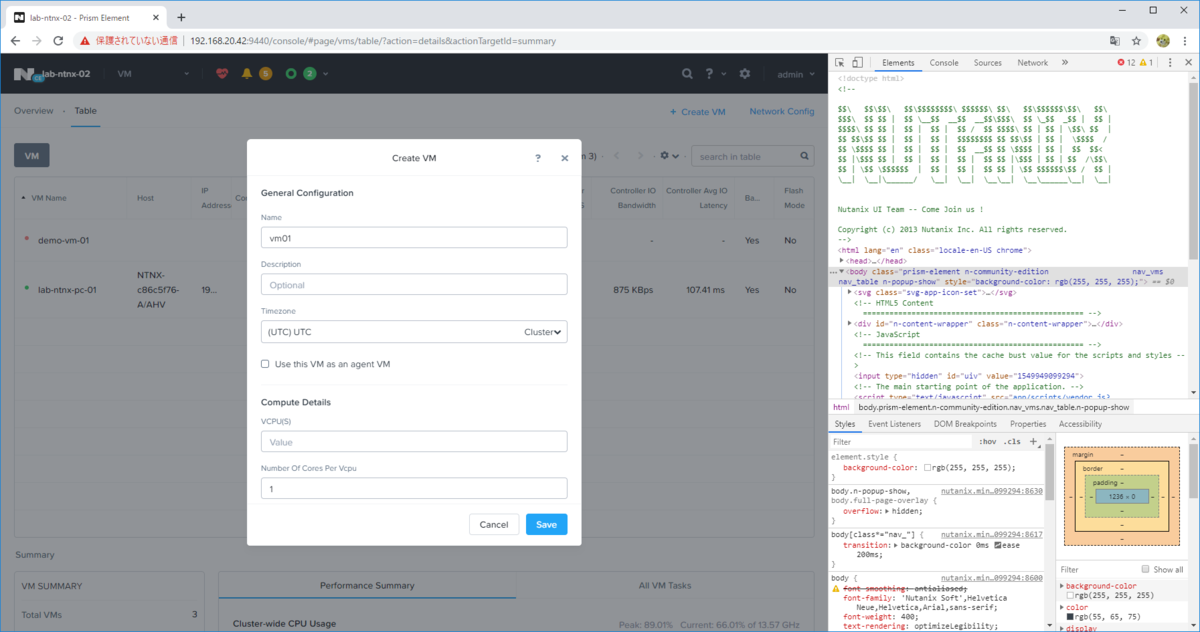Open help in the Create VM dialog
The width and height of the screenshot is (1200, 632).
[x=538, y=158]
